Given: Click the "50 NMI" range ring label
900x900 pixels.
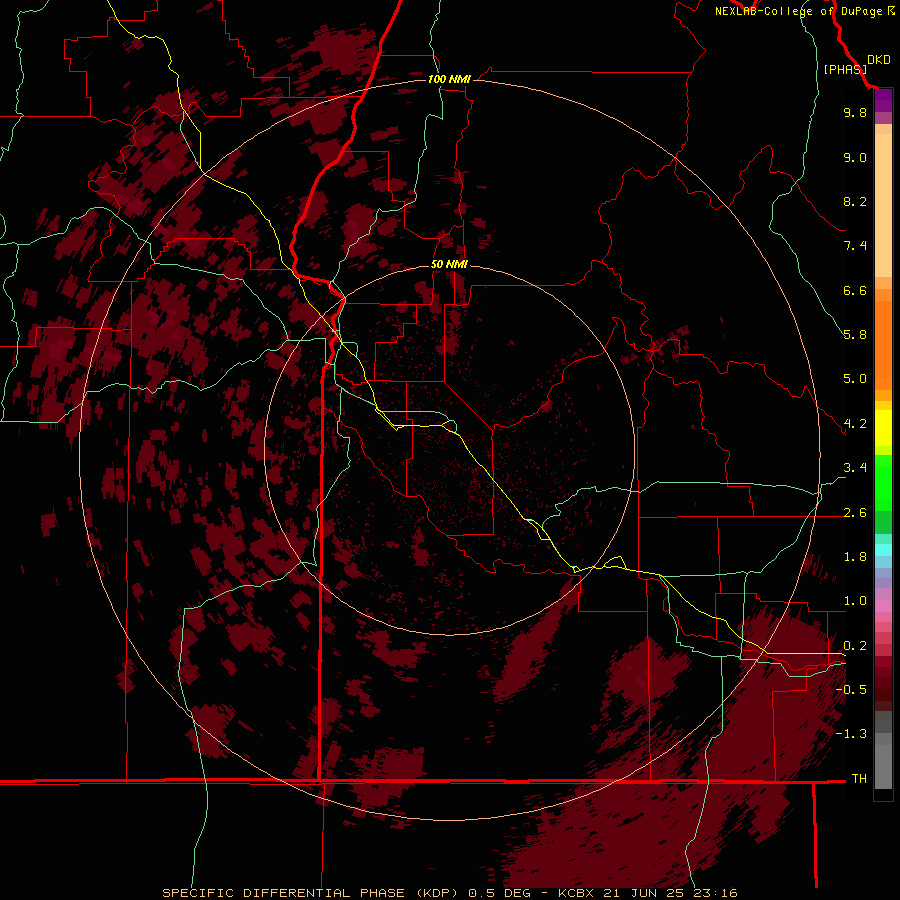Looking at the screenshot, I should tap(449, 264).
